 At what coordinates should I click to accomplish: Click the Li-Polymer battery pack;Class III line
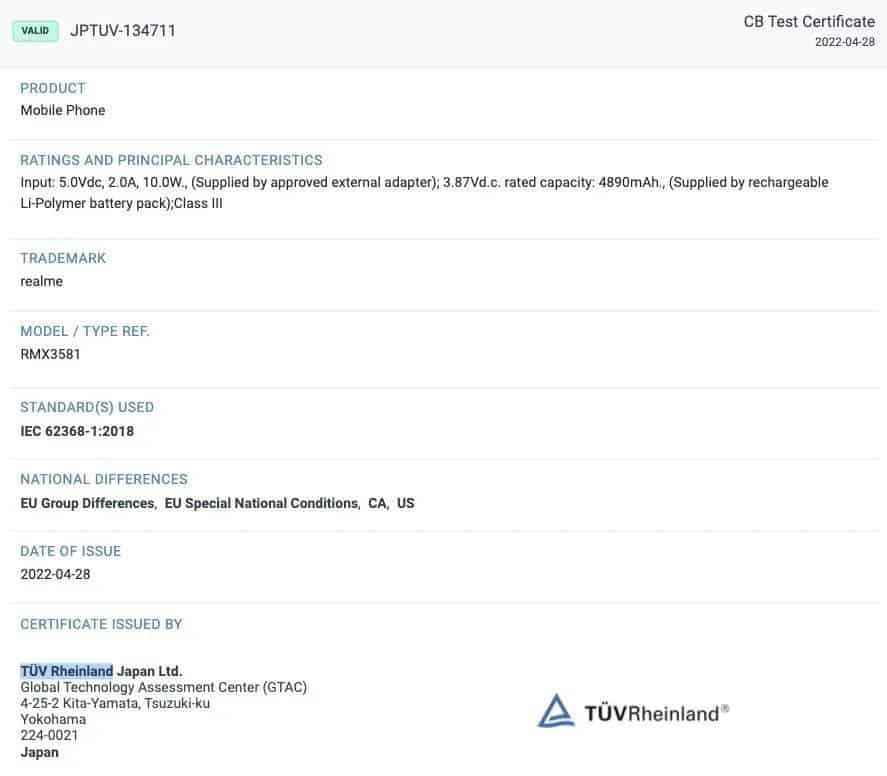[x=121, y=203]
